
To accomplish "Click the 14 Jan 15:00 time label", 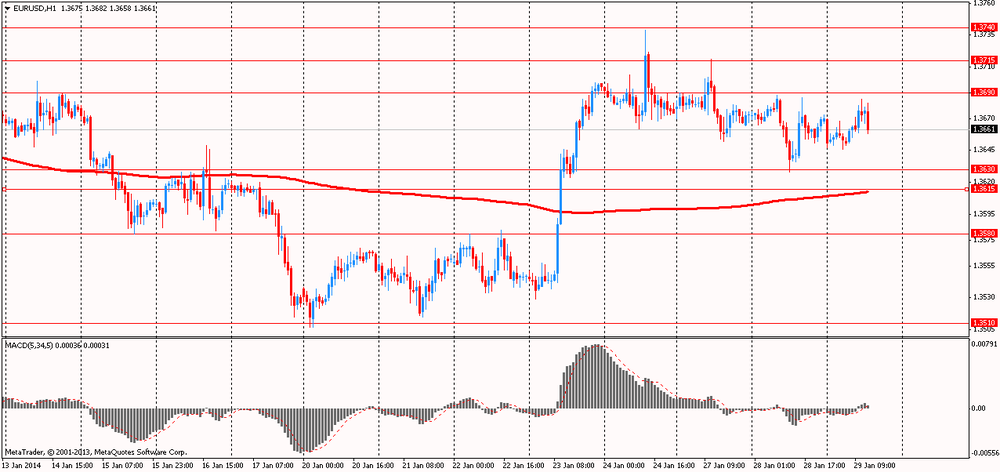I will (x=71, y=466).
